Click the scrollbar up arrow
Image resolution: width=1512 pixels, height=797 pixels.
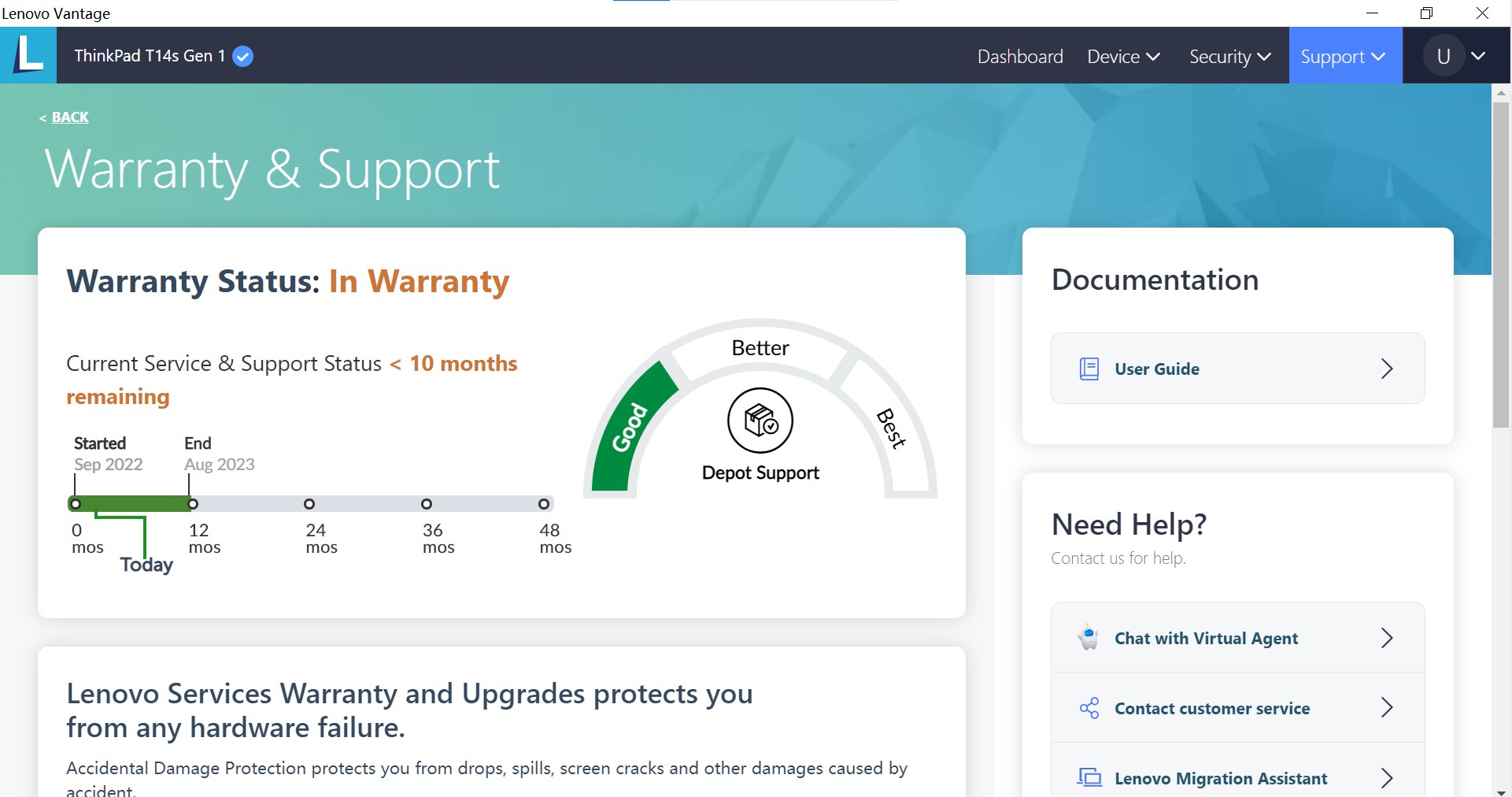(1501, 93)
